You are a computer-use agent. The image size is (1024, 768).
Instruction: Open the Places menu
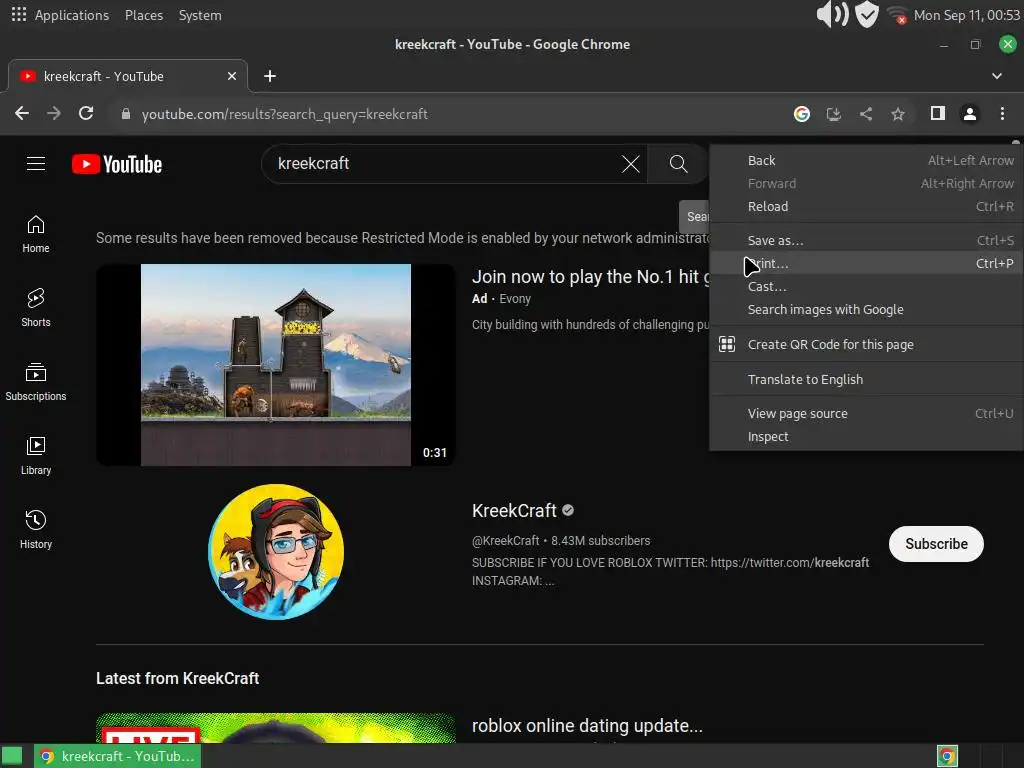pyautogui.click(x=144, y=15)
